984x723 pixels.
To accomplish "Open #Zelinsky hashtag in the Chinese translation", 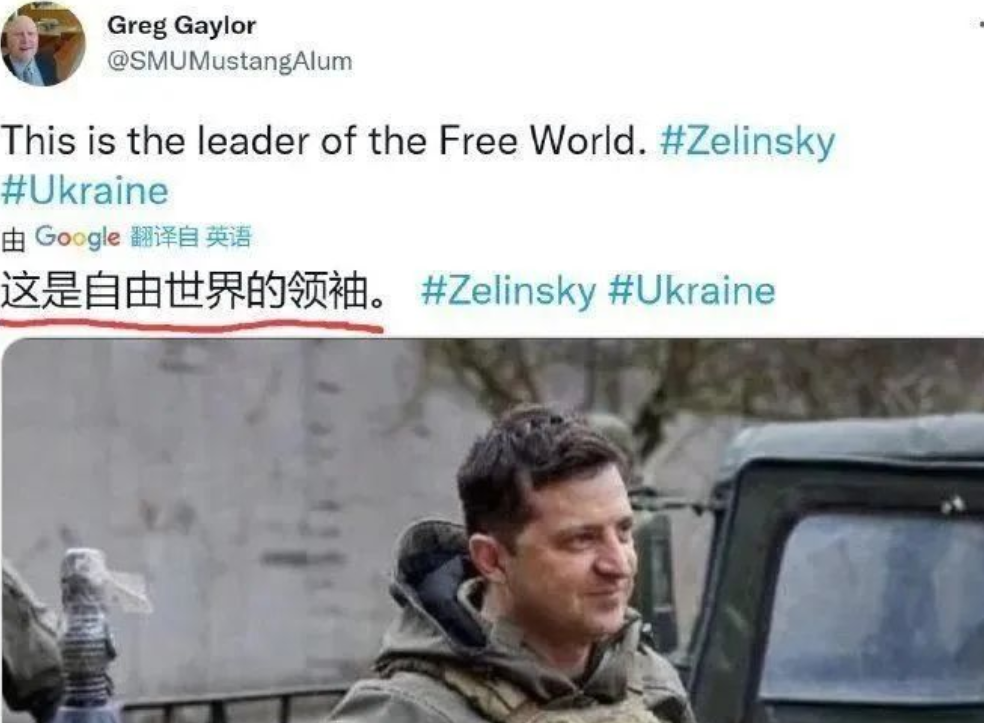I will (x=508, y=291).
